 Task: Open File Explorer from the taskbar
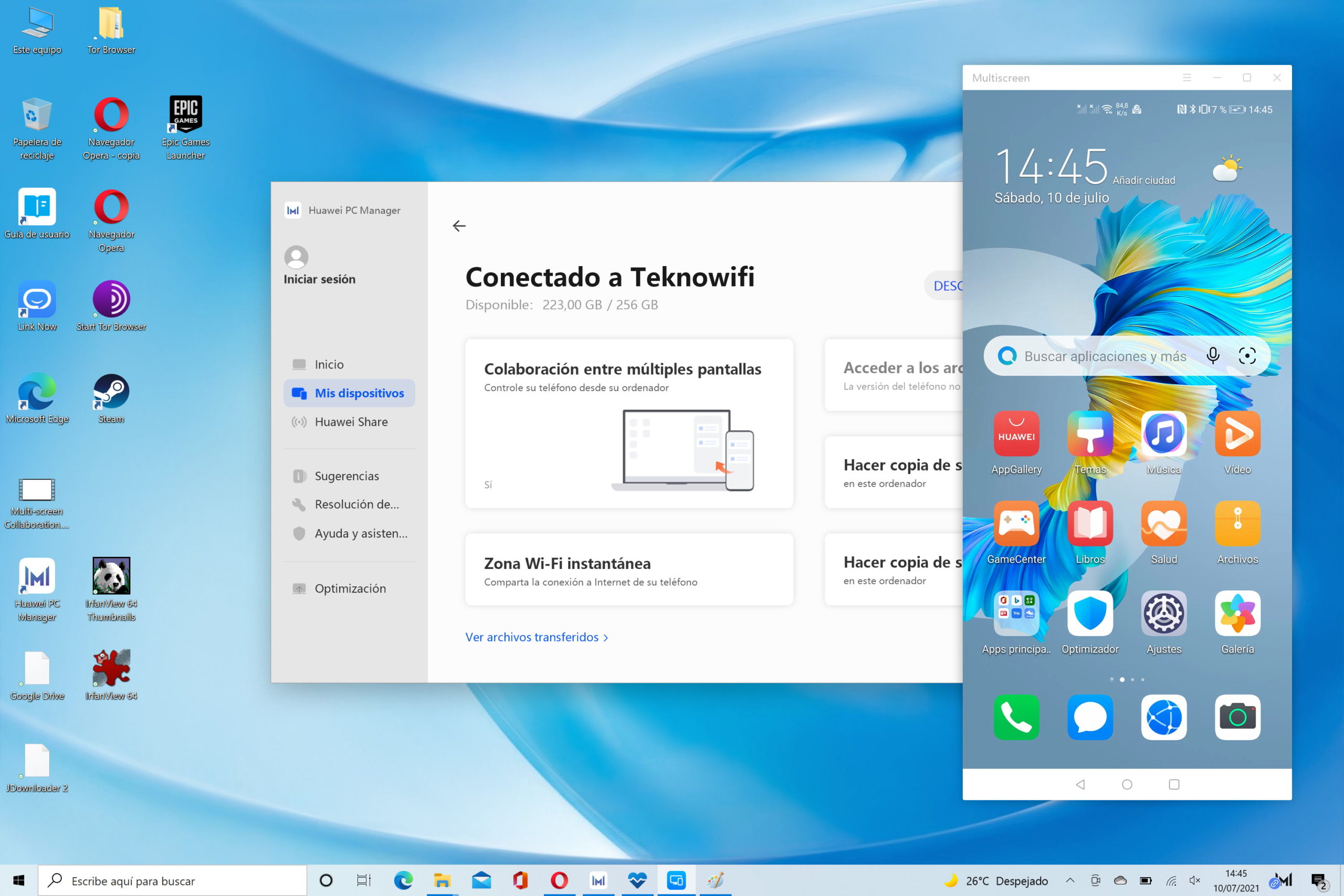(442, 881)
